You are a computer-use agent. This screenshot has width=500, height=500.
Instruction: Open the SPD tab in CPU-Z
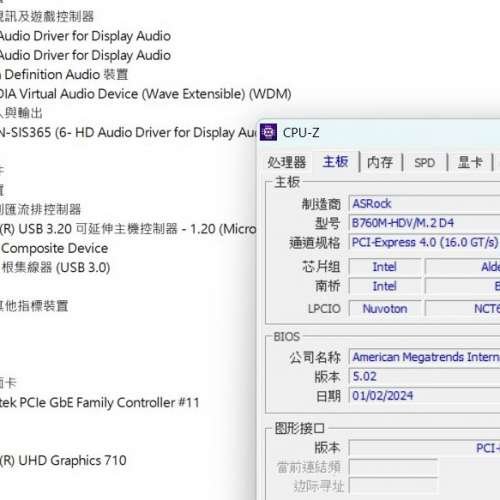click(424, 163)
